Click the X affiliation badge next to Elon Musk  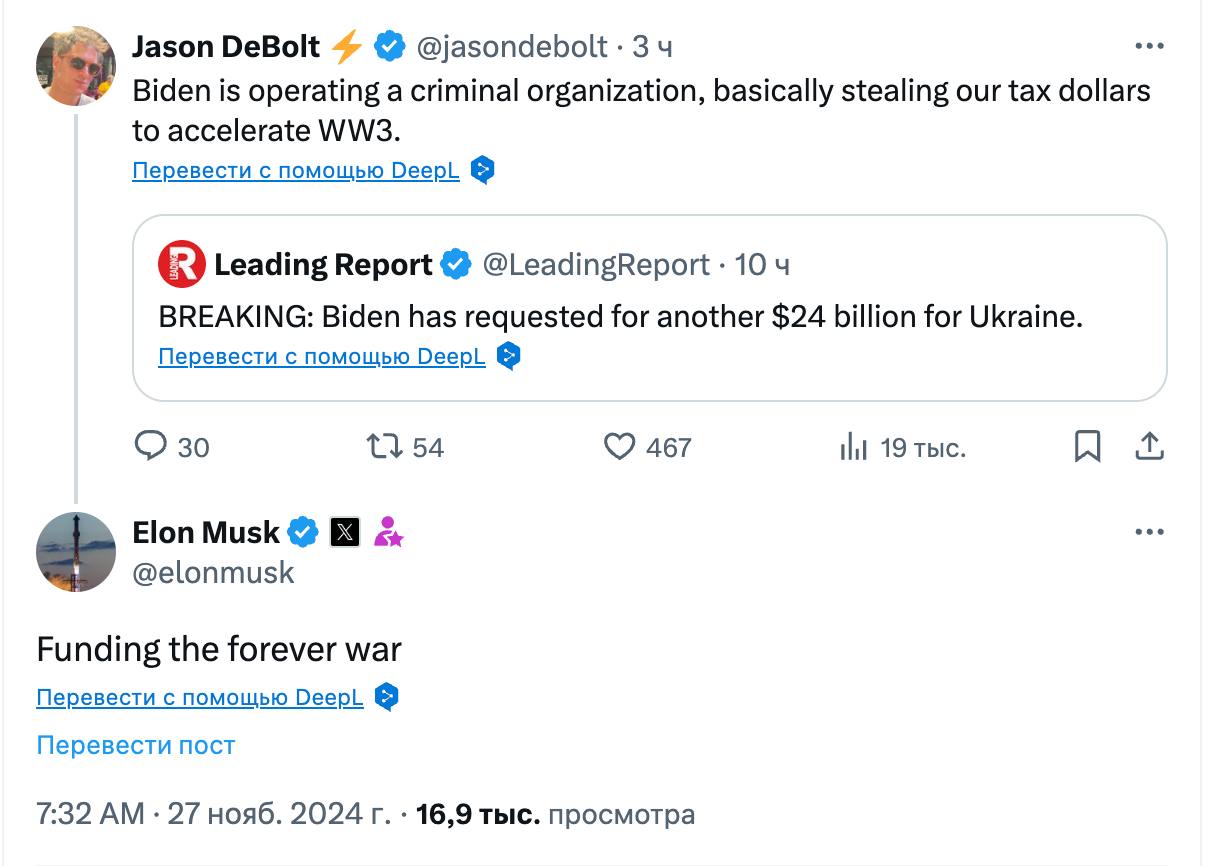344,533
